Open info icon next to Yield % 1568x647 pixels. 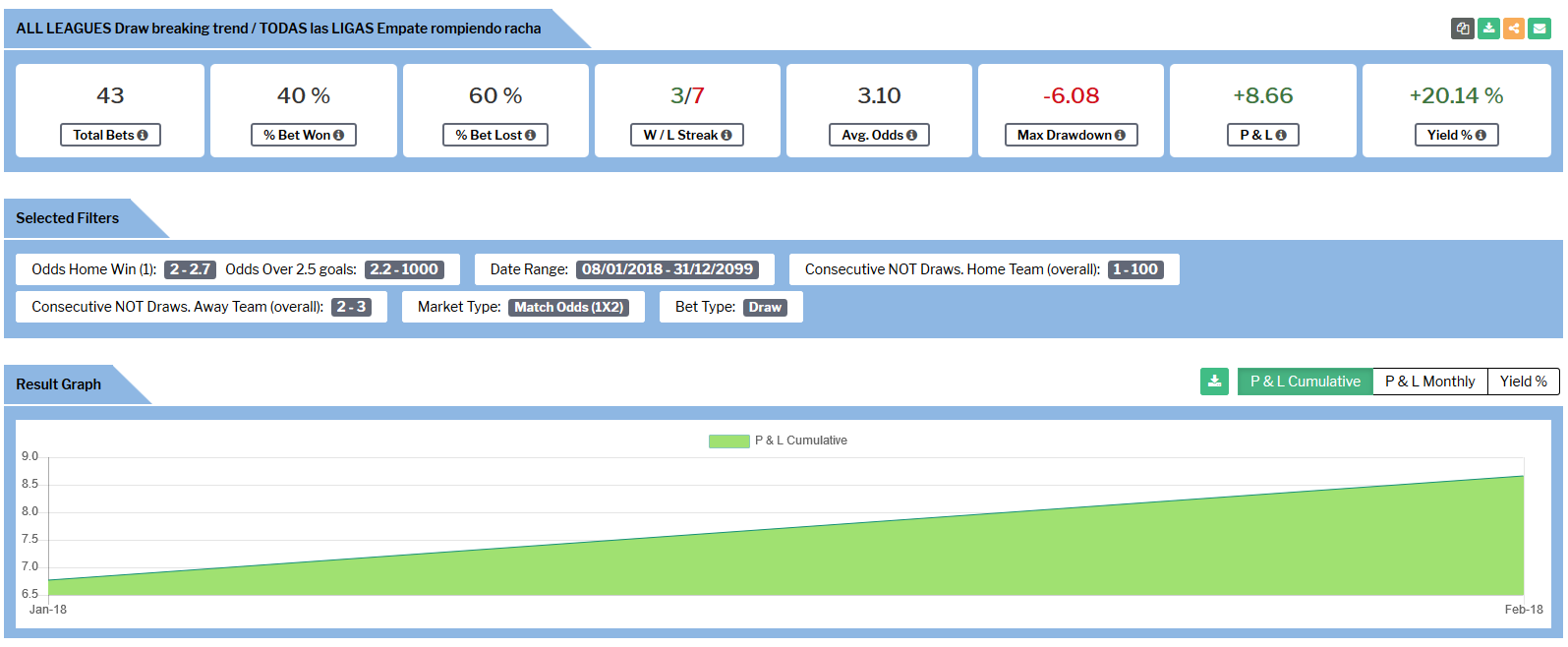(x=1481, y=136)
